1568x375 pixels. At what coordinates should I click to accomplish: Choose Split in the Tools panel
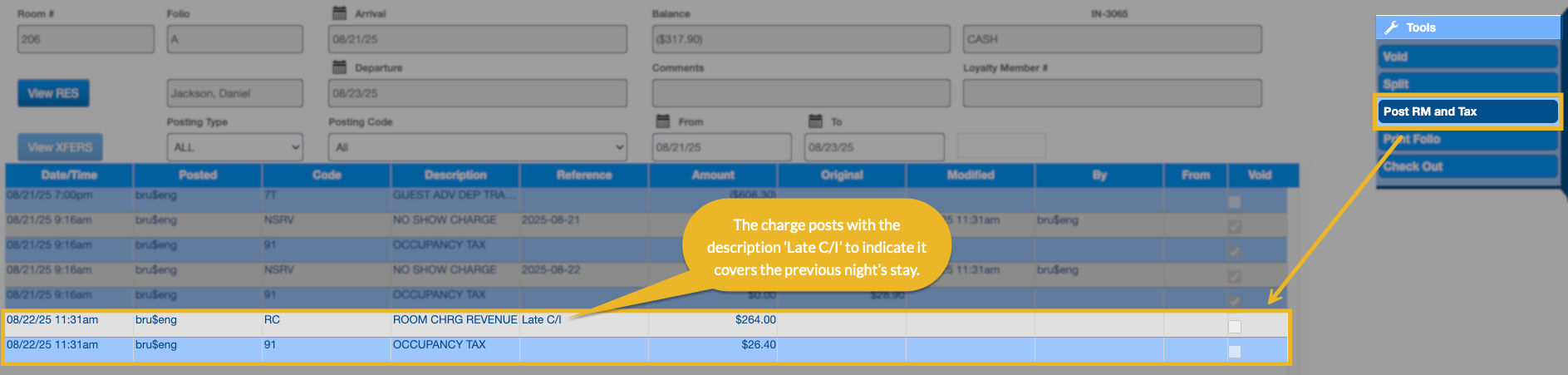1467,84
